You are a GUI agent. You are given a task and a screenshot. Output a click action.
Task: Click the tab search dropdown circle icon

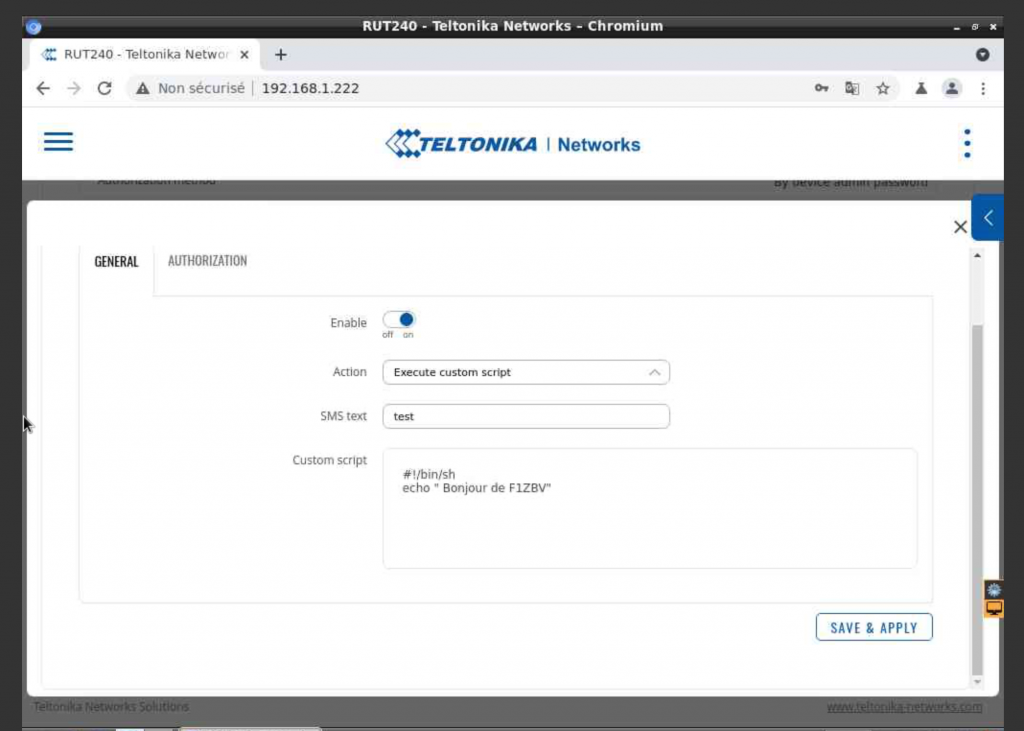click(982, 55)
